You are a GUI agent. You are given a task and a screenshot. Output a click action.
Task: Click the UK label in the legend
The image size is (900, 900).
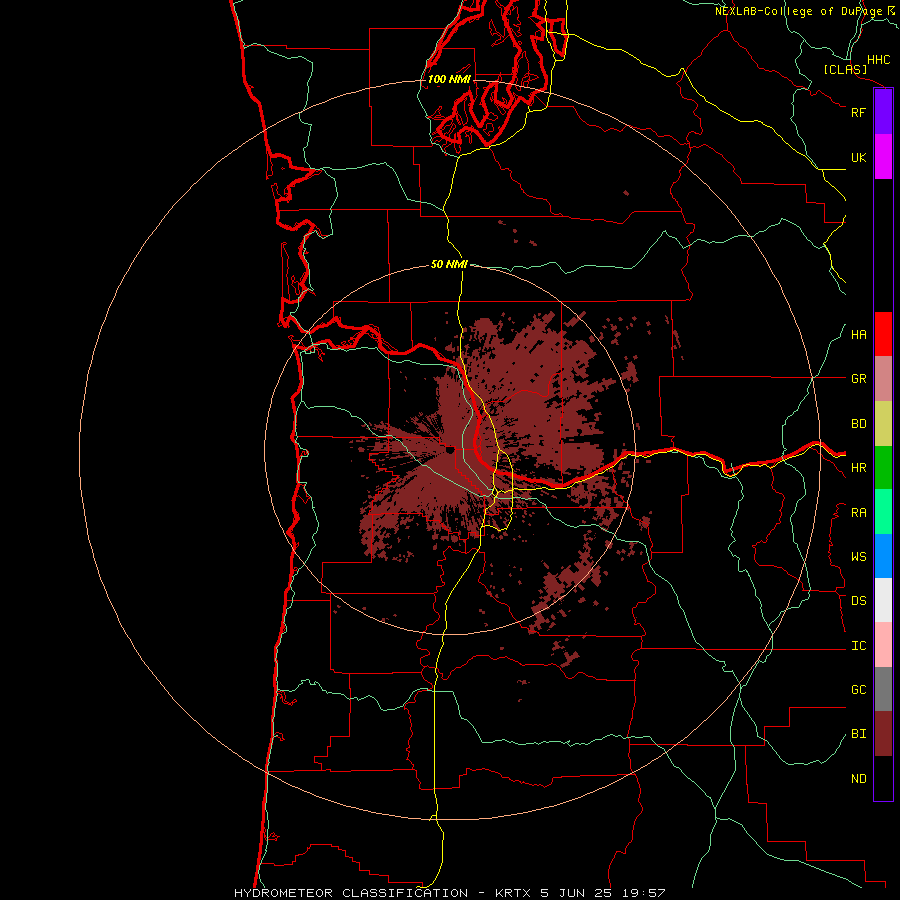tap(859, 157)
